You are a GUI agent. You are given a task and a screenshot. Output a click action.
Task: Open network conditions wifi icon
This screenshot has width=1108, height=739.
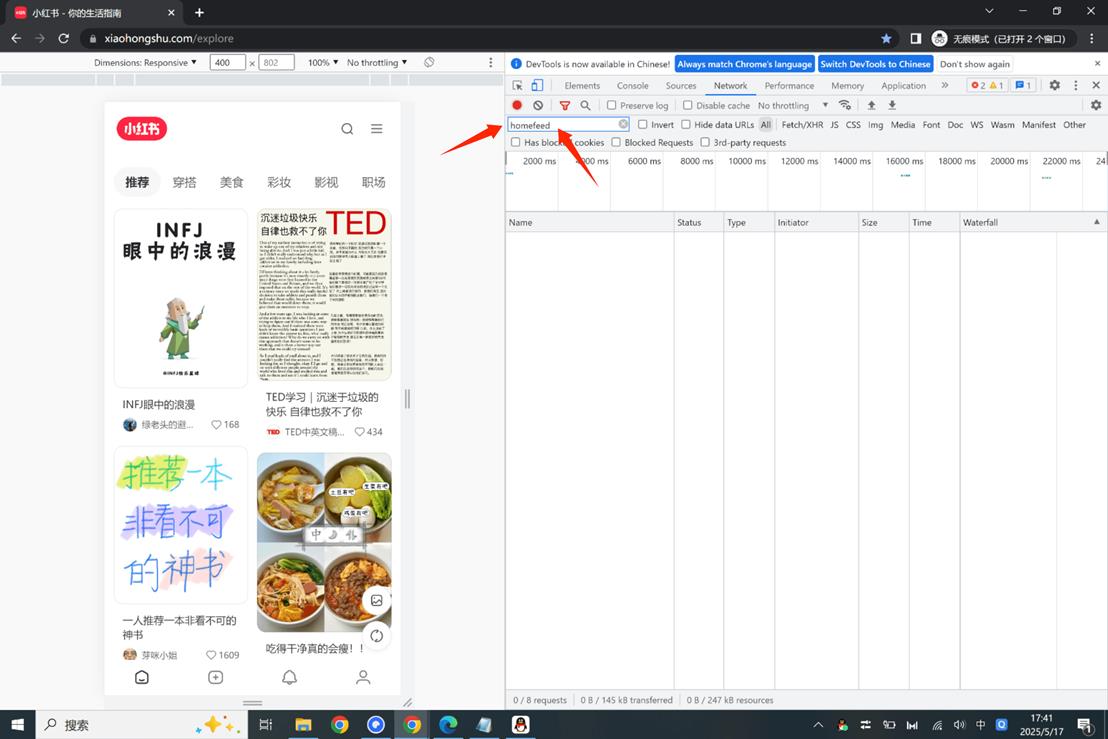[844, 105]
